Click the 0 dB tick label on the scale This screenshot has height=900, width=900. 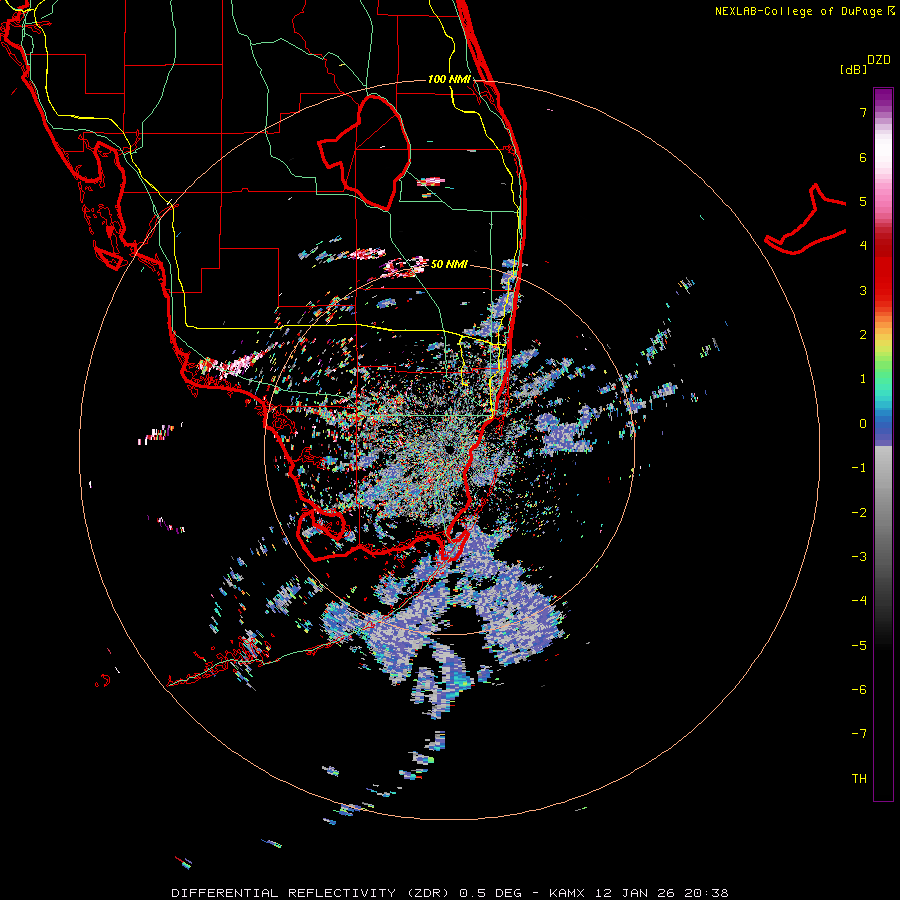click(x=863, y=424)
